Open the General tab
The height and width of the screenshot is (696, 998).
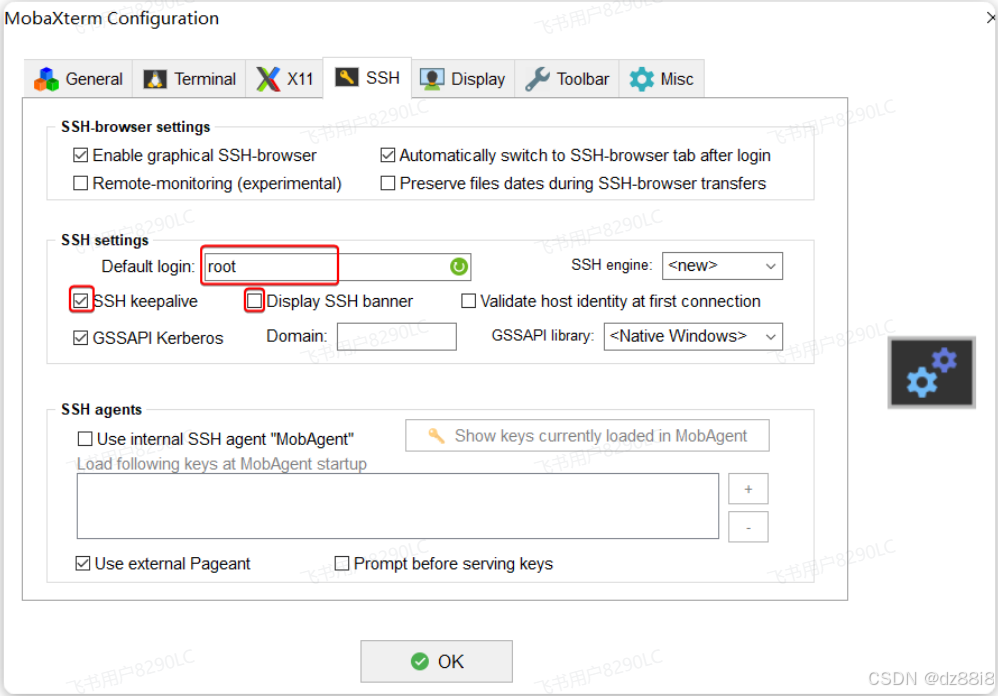78,79
